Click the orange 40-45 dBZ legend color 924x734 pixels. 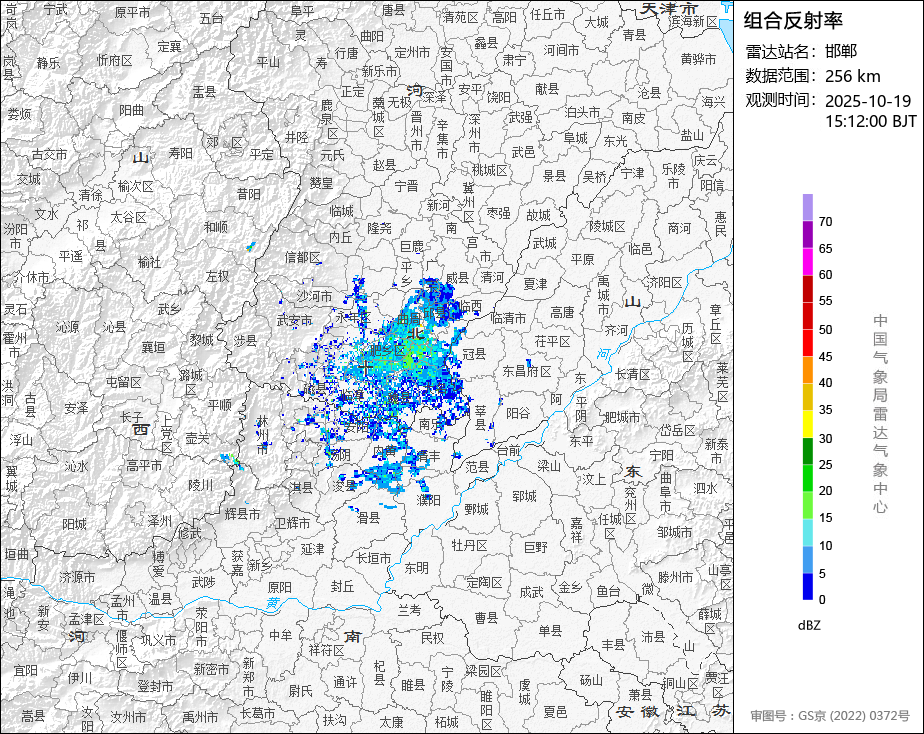tap(807, 370)
